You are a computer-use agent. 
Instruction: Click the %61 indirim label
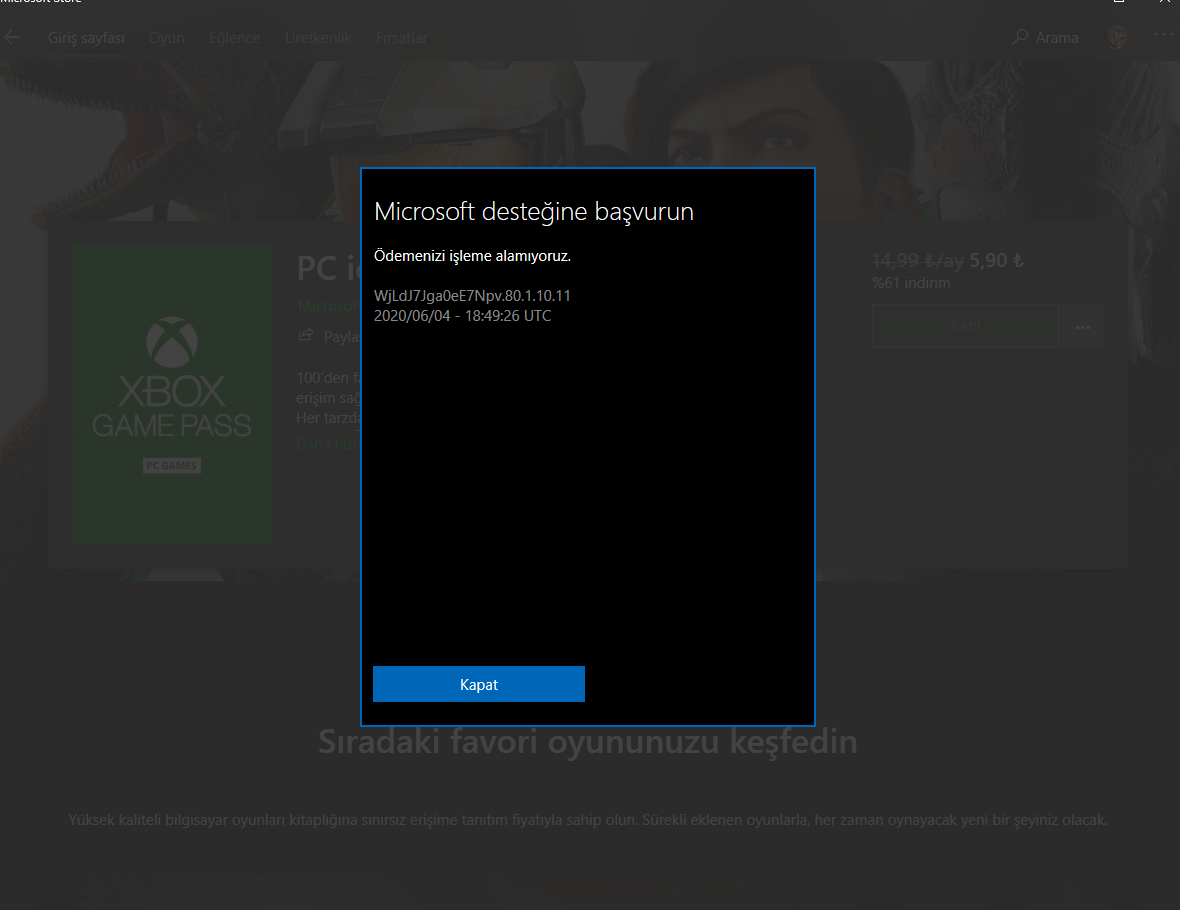(x=911, y=283)
